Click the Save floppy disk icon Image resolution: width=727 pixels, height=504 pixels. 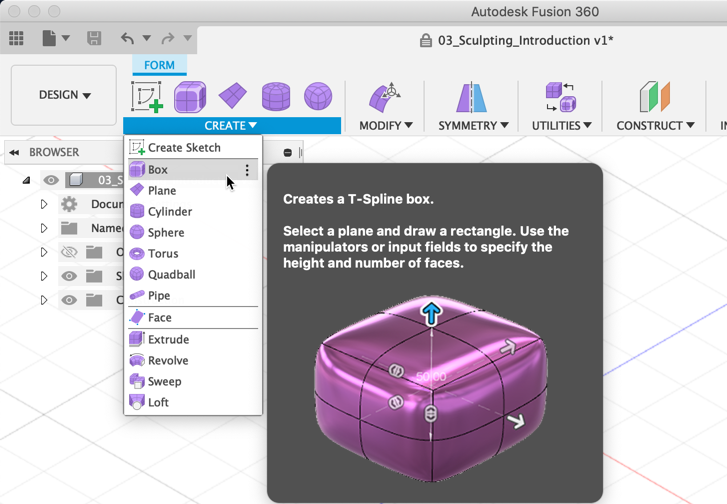pyautogui.click(x=94, y=38)
